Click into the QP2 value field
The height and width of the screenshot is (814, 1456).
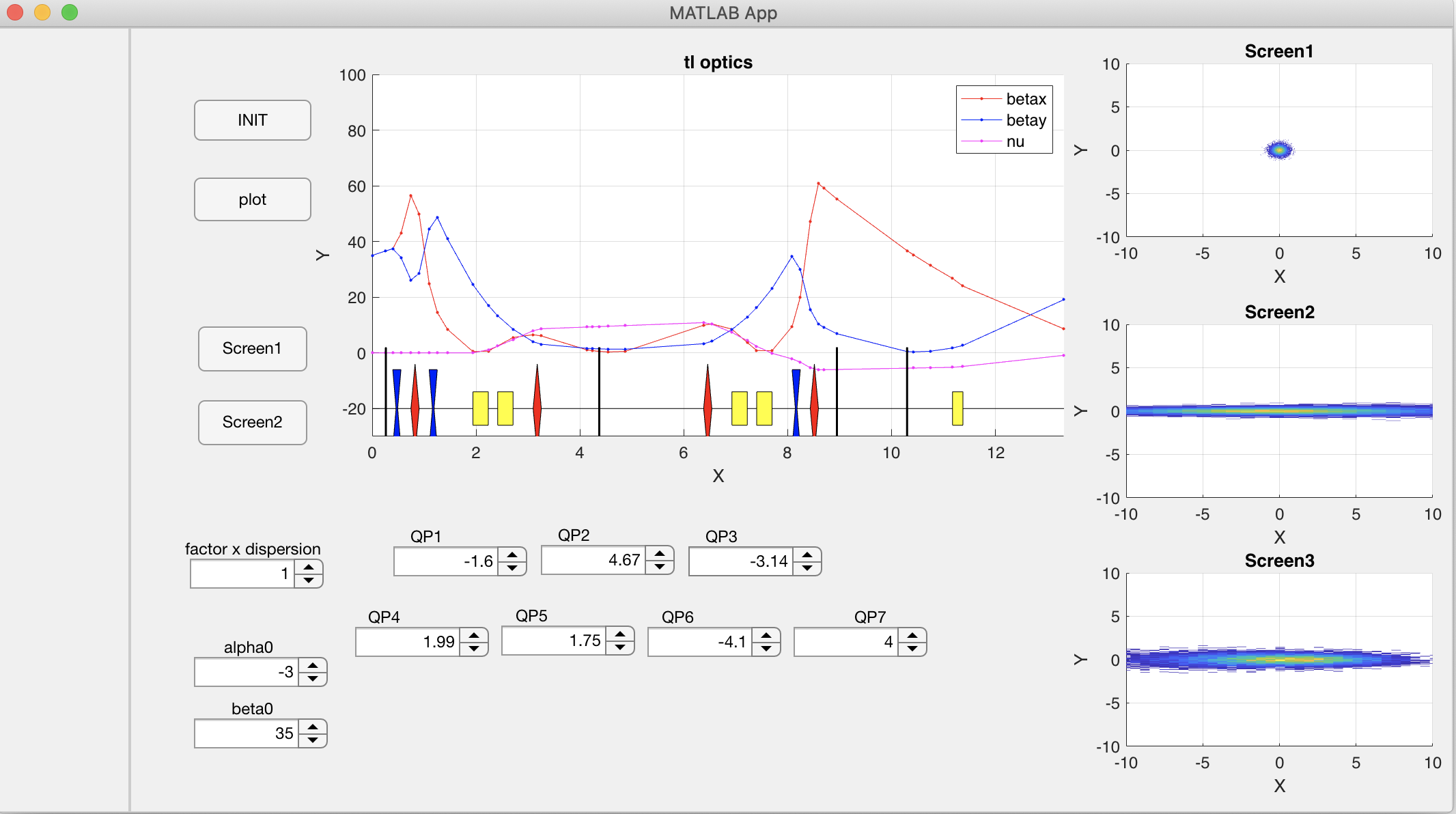point(593,561)
